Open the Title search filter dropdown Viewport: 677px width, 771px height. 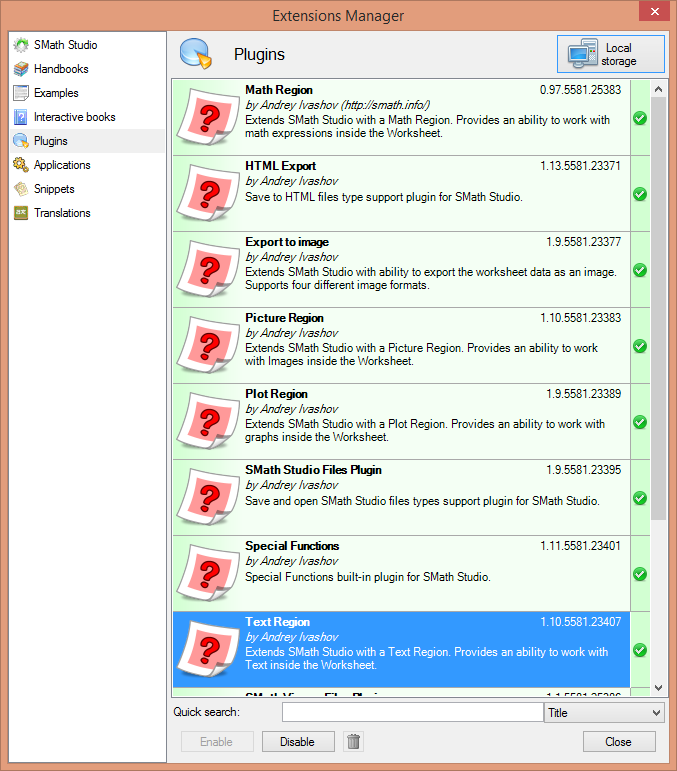(604, 713)
